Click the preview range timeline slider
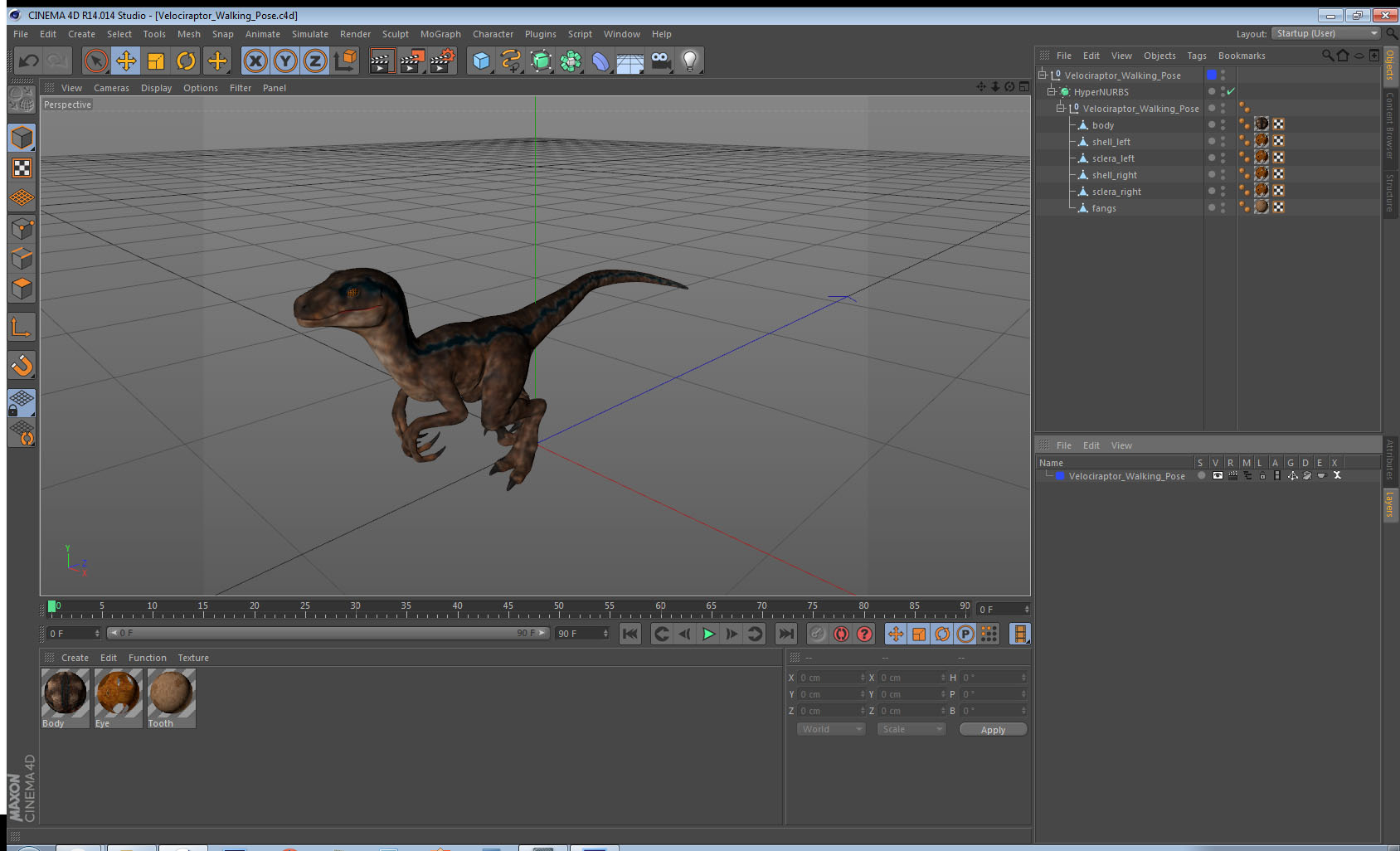 pyautogui.click(x=328, y=633)
